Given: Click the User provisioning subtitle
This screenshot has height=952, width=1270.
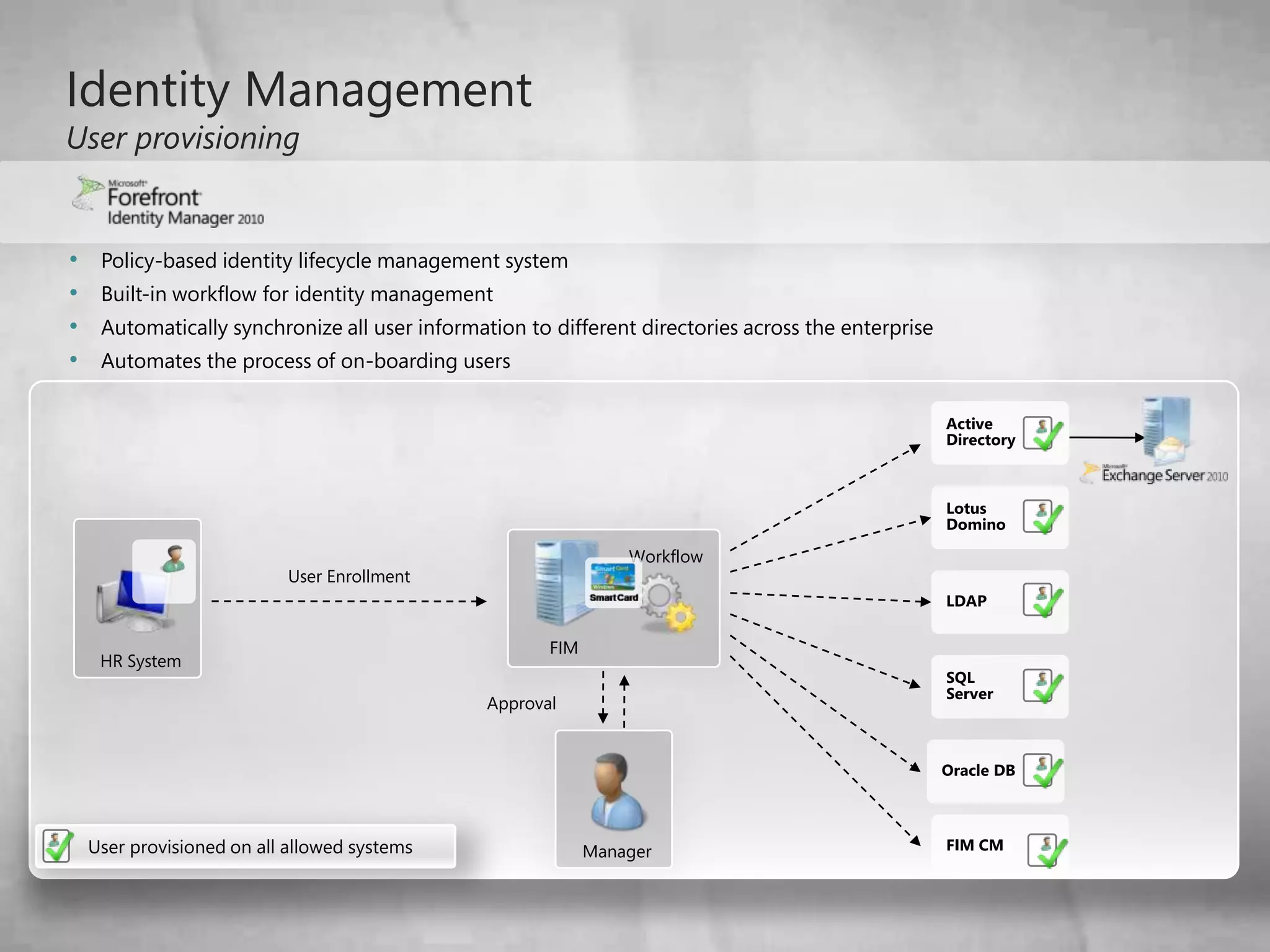Looking at the screenshot, I should (182, 138).
